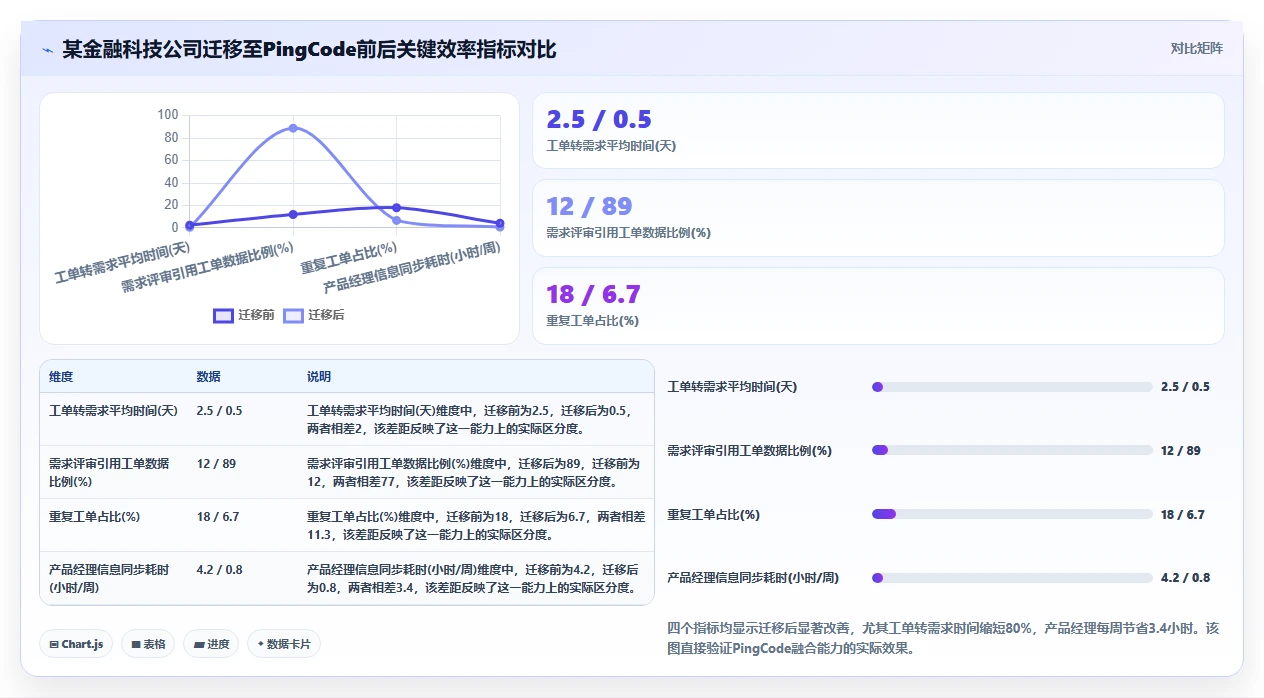Click the header icon beside the title
Viewport: 1264px width, 698px height.
[x=47, y=50]
